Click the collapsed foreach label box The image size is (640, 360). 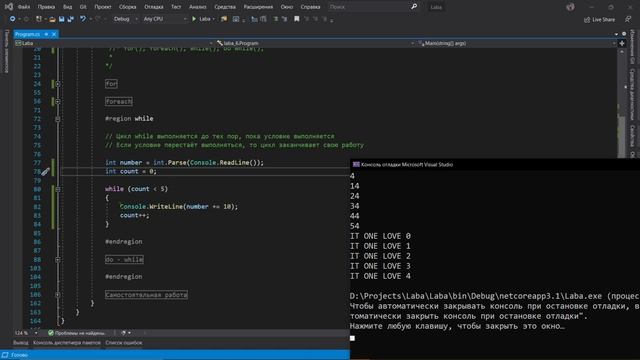[x=119, y=101]
